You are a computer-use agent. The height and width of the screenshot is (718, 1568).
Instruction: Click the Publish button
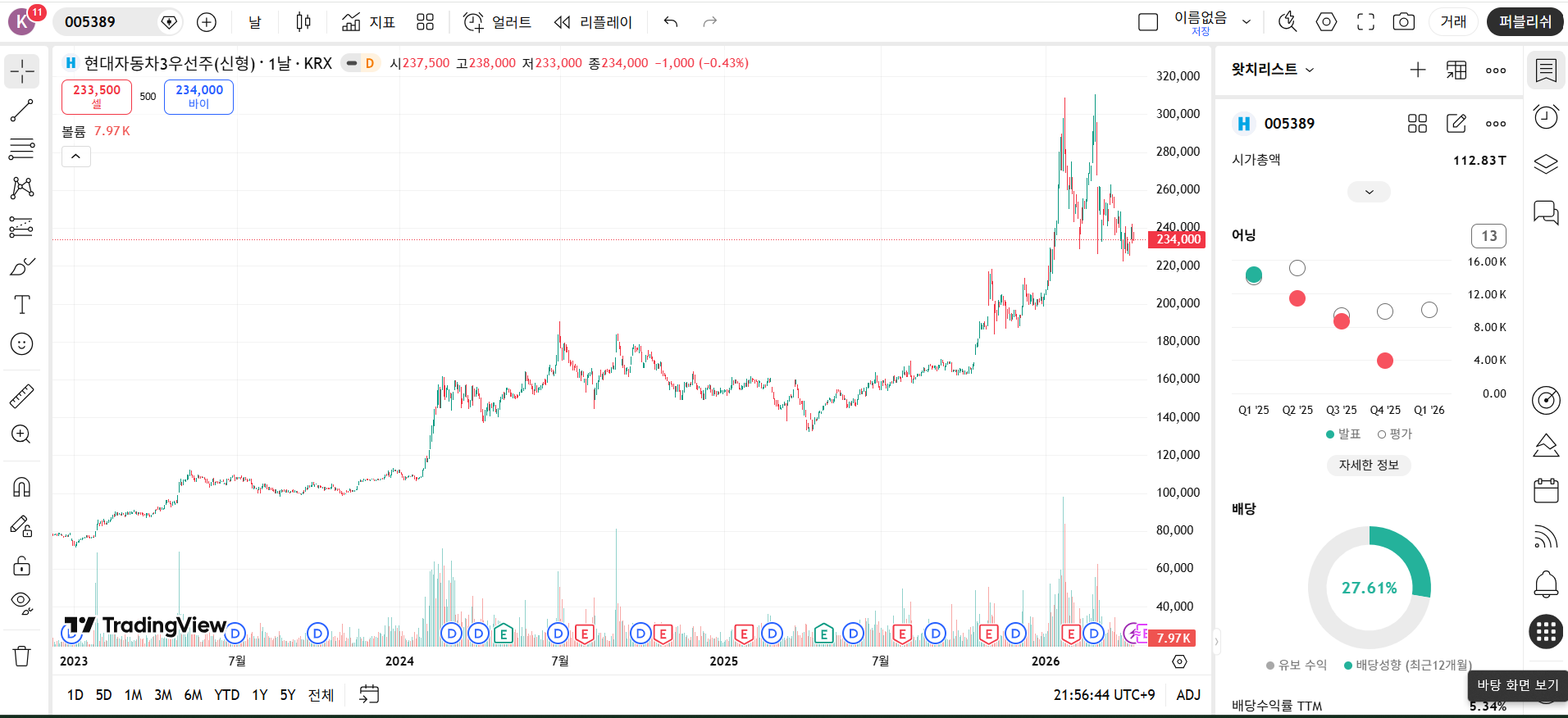pos(1525,22)
